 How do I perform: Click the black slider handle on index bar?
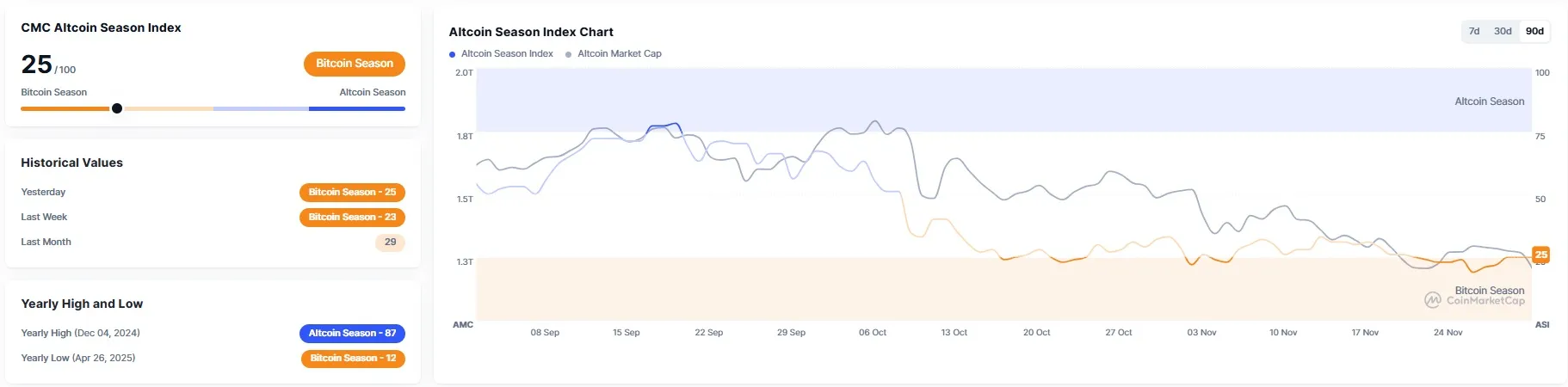[117, 108]
